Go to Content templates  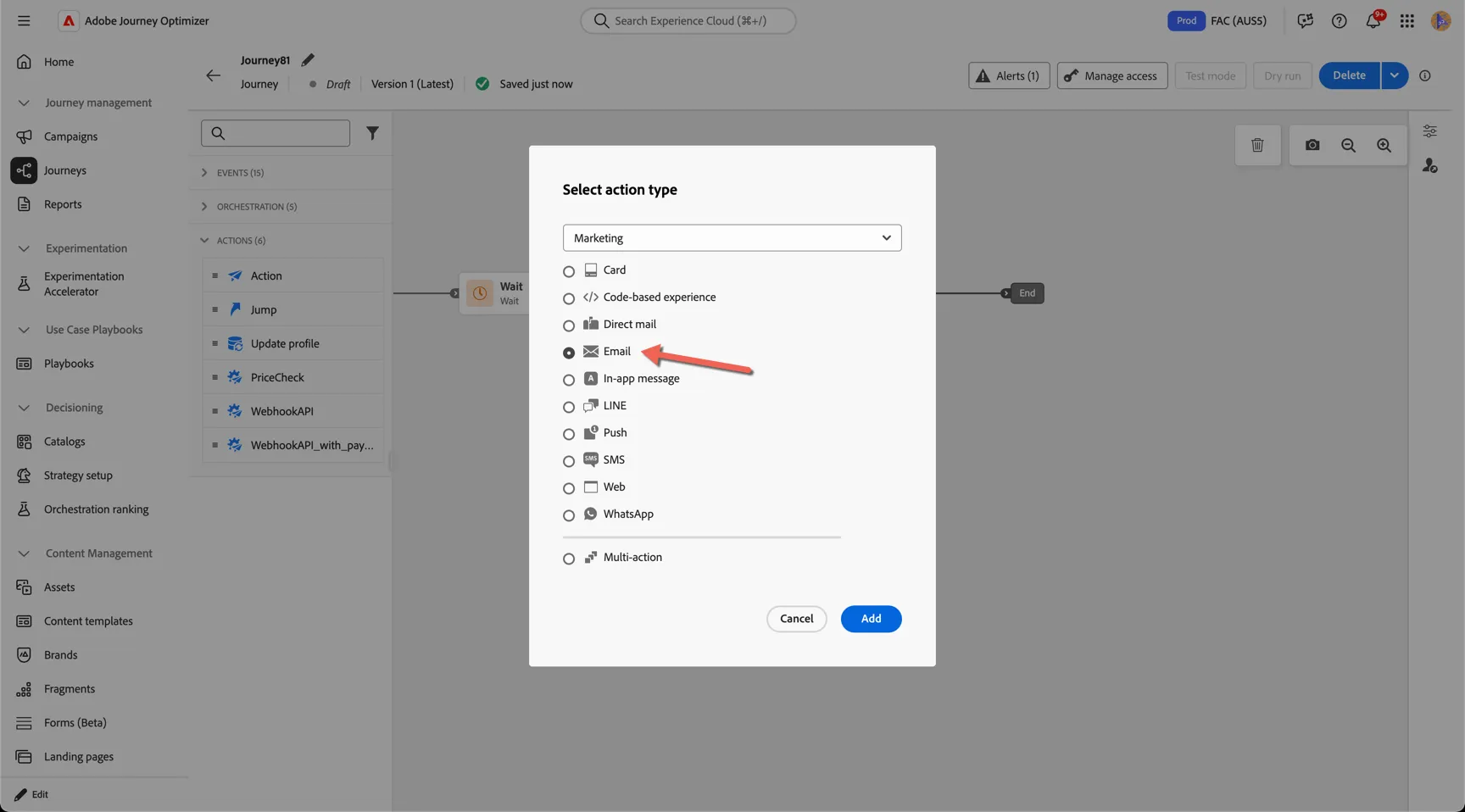click(x=88, y=621)
